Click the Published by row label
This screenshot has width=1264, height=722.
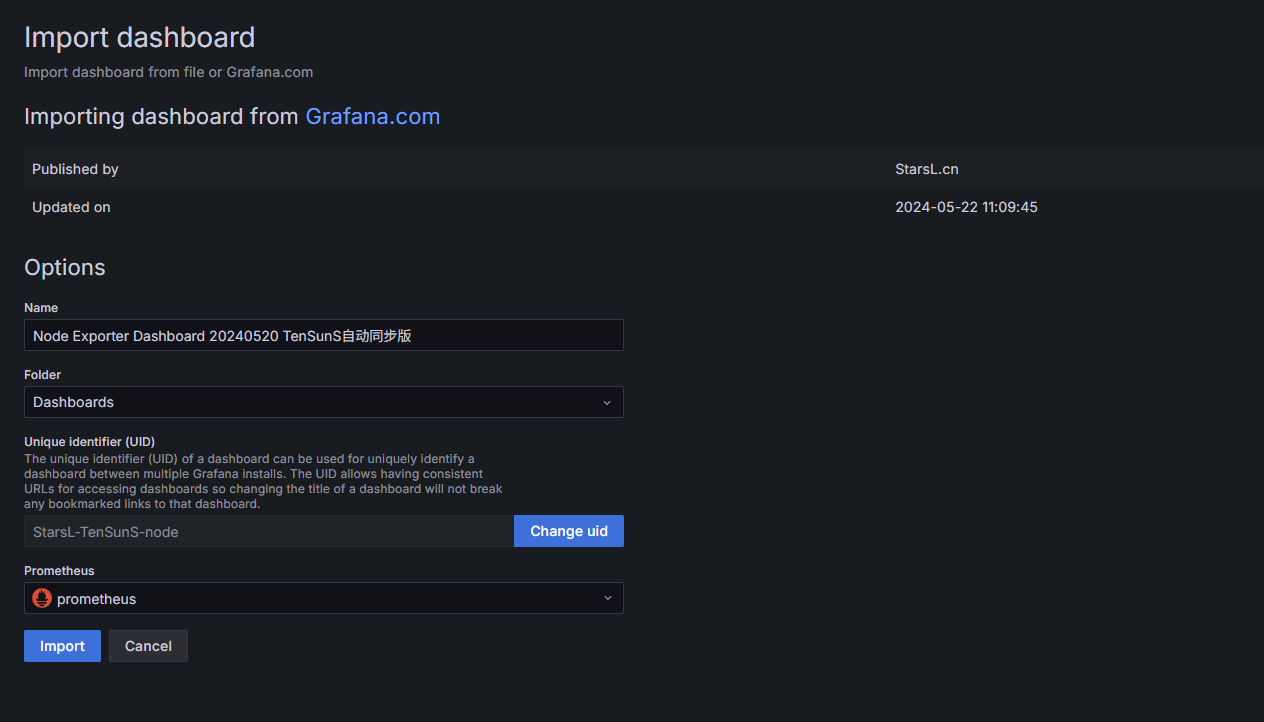[75, 169]
